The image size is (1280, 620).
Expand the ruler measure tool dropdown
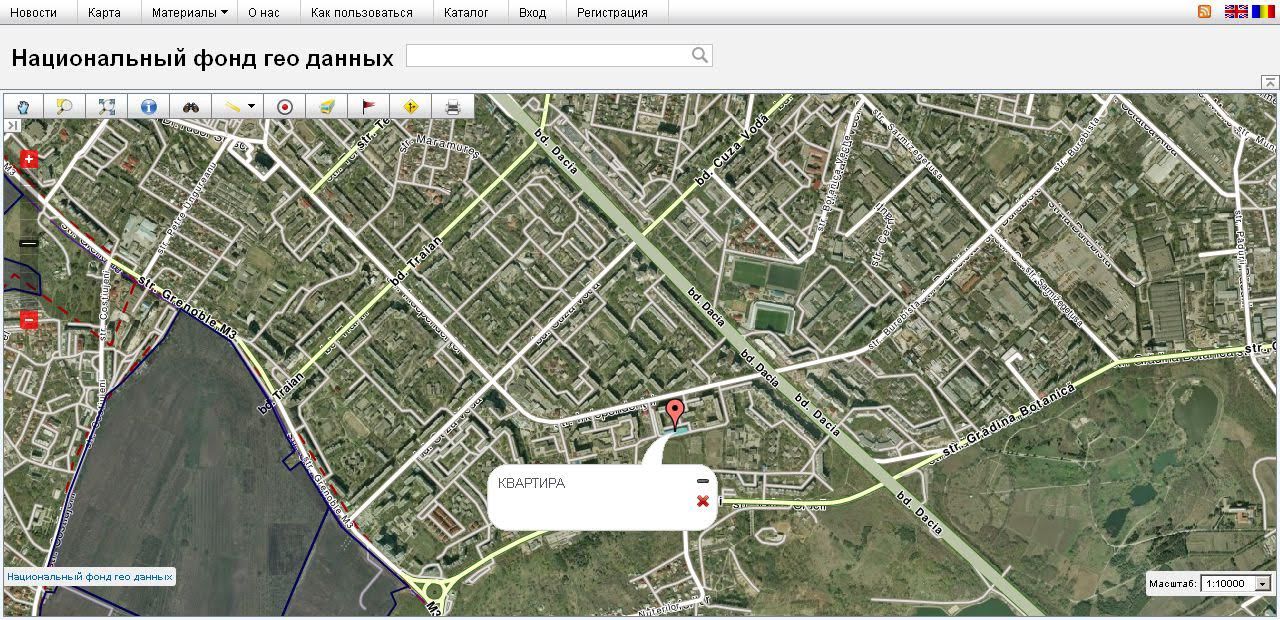(251, 106)
